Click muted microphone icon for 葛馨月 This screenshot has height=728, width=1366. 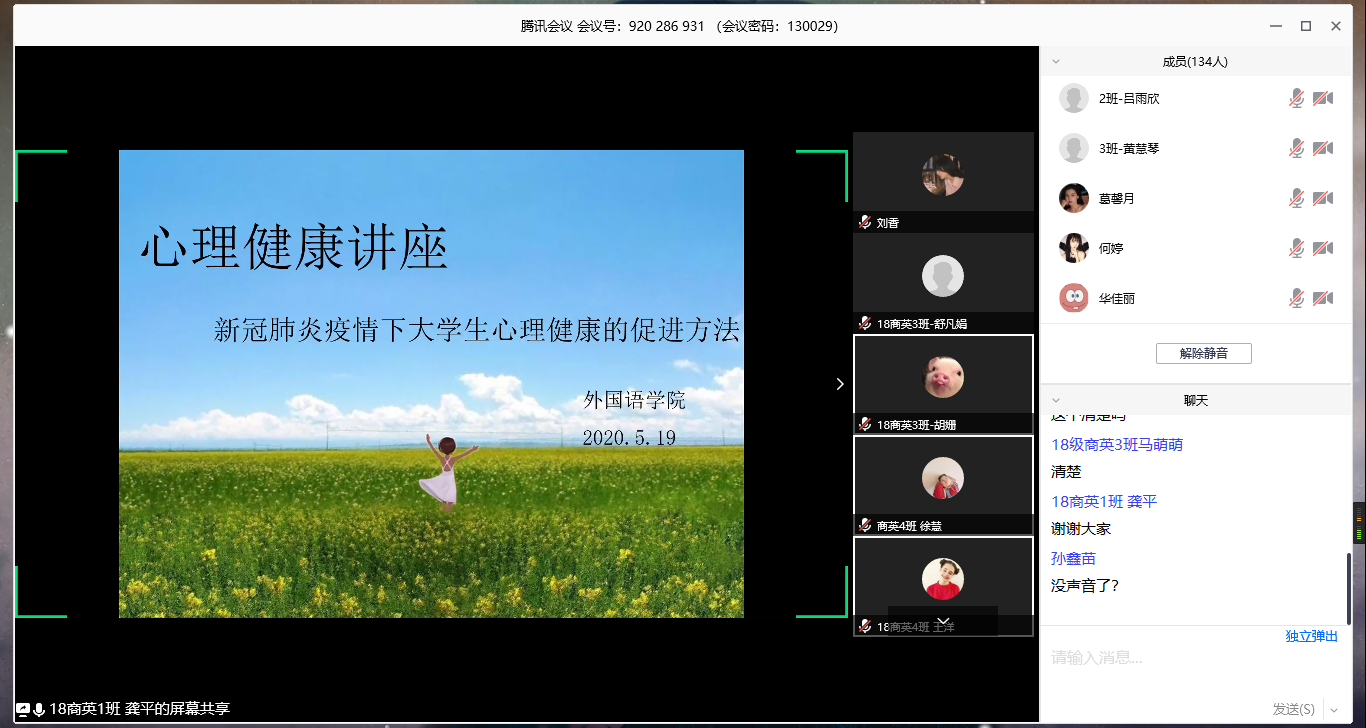coord(1296,198)
